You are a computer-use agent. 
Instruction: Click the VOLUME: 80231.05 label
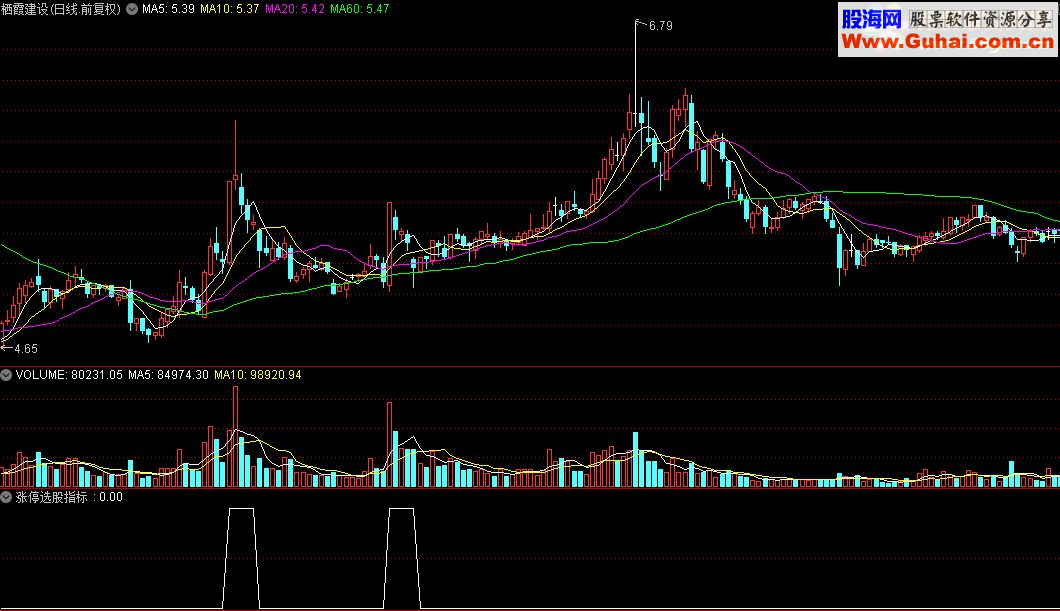(69, 374)
